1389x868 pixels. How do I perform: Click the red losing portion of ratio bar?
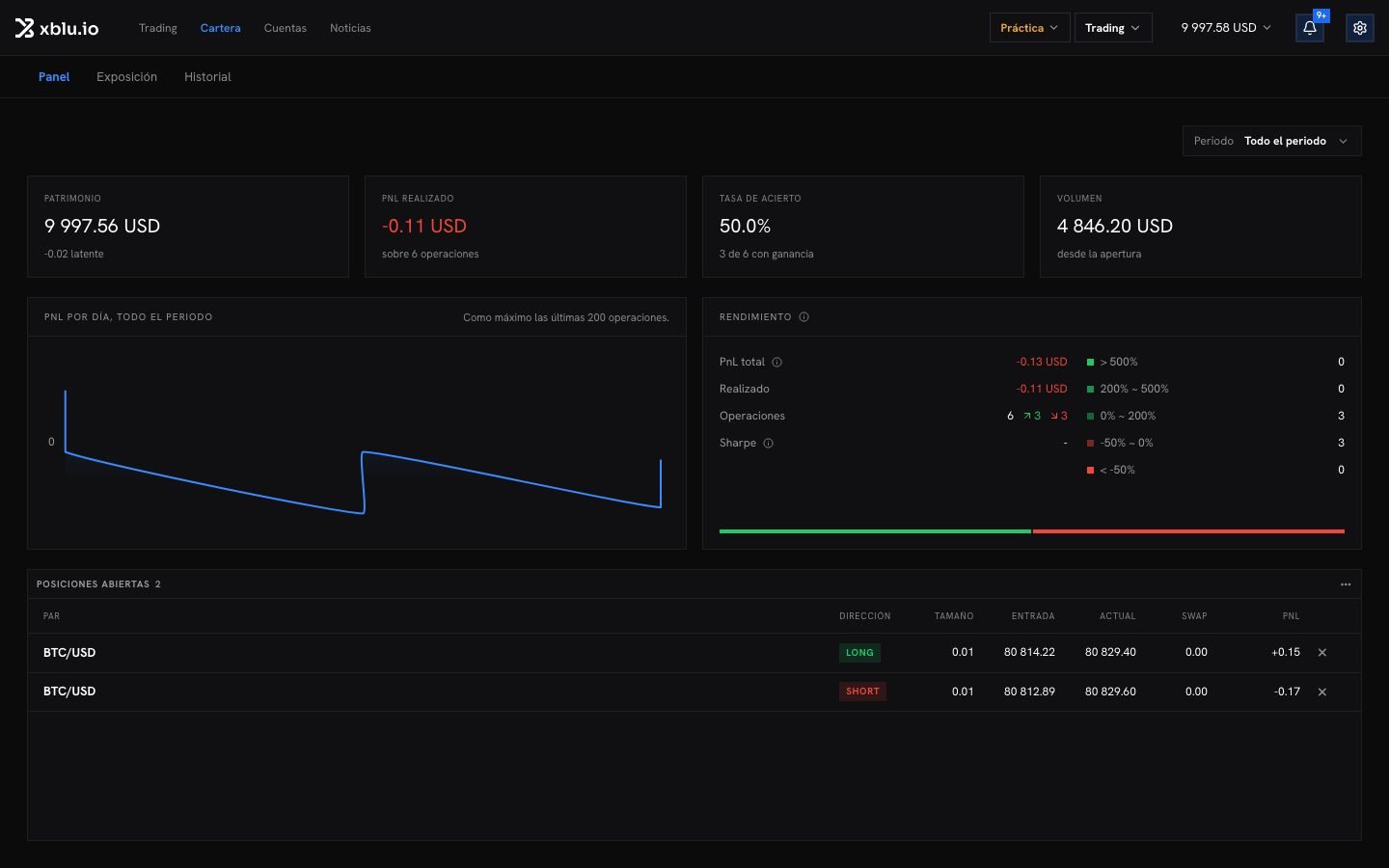point(1188,531)
